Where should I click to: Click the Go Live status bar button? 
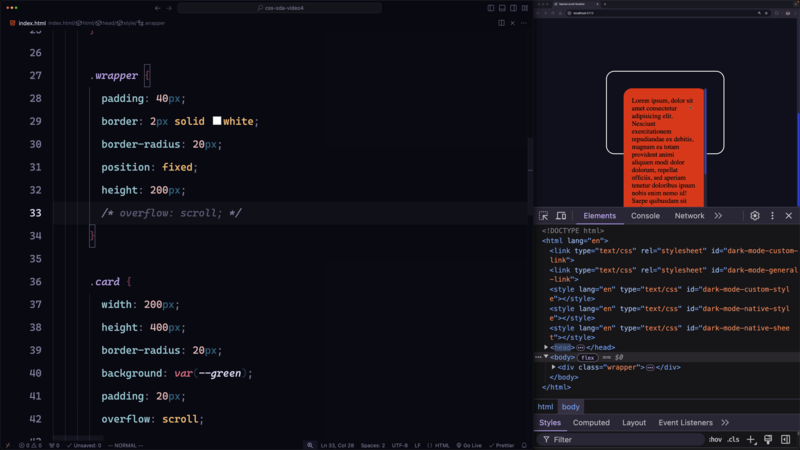coord(468,445)
